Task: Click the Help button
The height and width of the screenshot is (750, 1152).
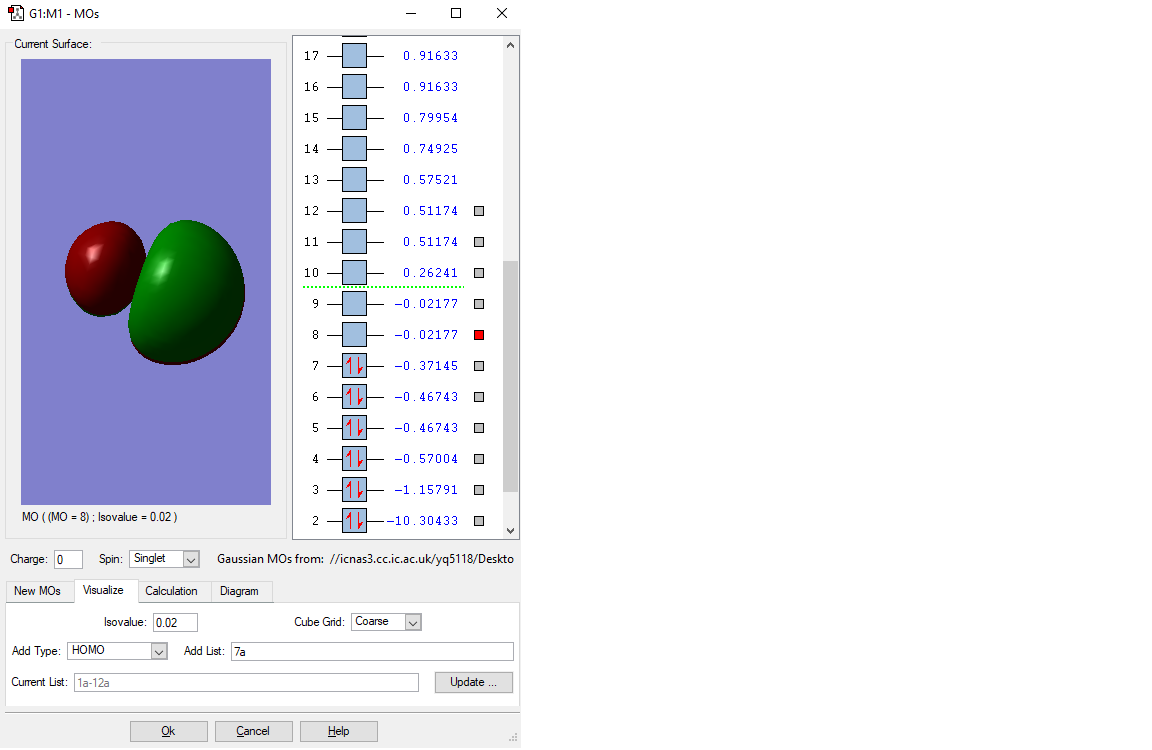Action: [x=339, y=731]
